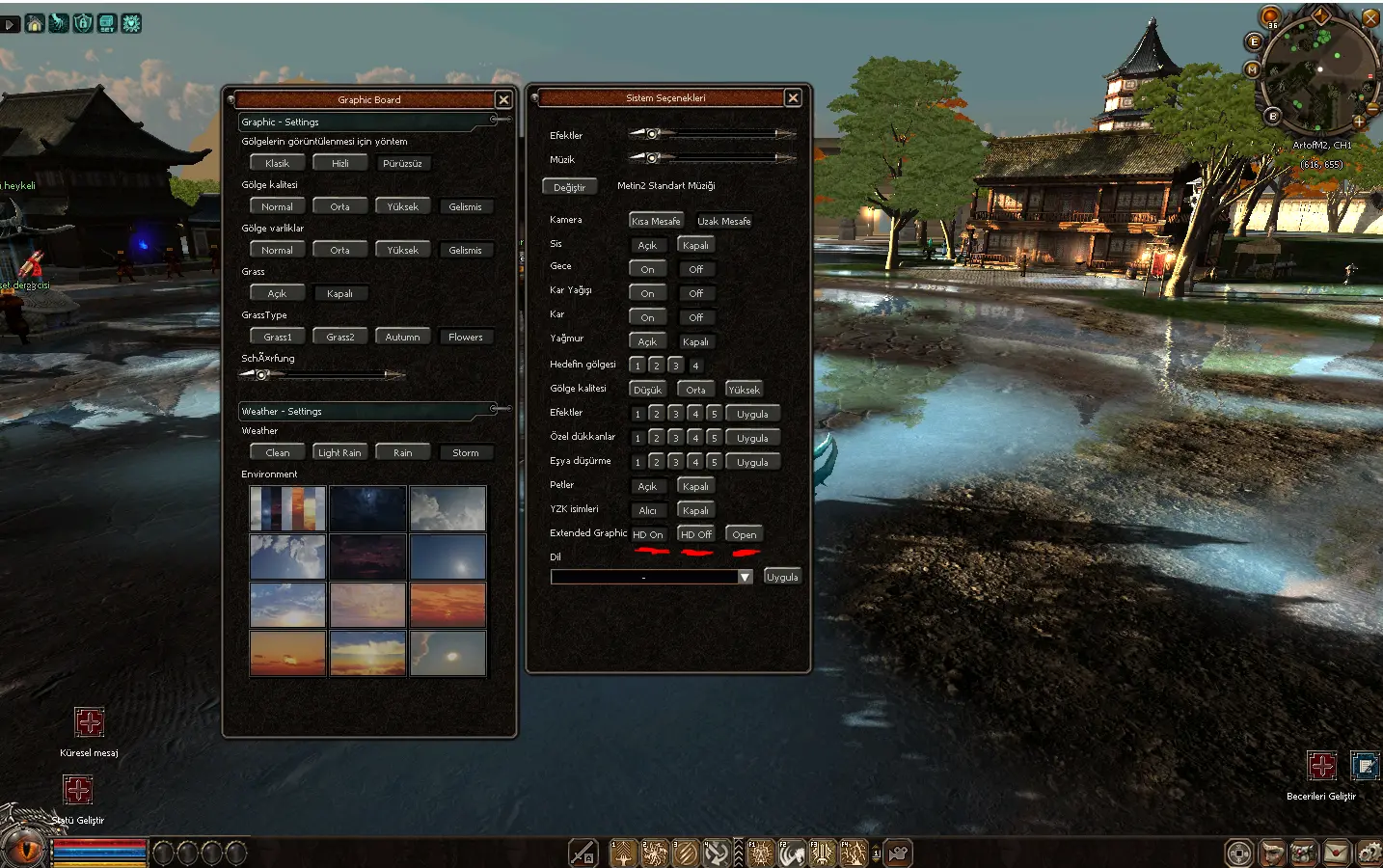This screenshot has width=1383, height=868.
Task: Set Kar Yağışı to Off
Action: 695,293
